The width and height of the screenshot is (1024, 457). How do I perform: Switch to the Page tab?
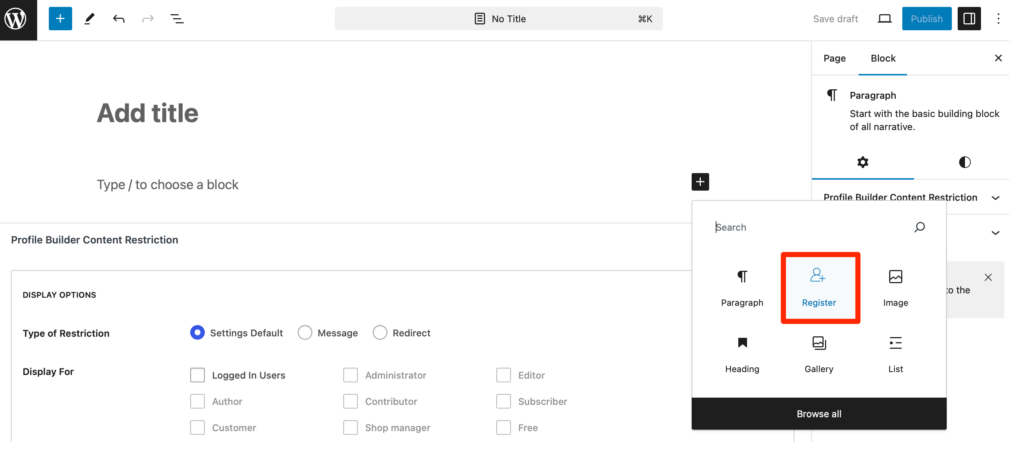pyautogui.click(x=834, y=58)
